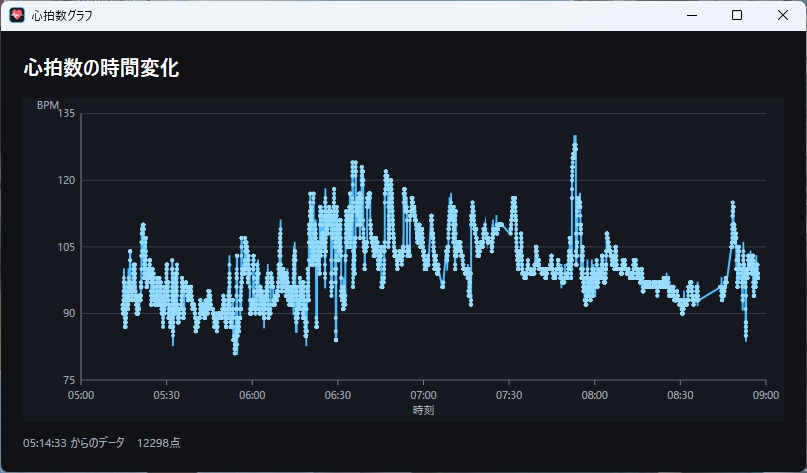The height and width of the screenshot is (473, 807).
Task: Click the 07:00 time axis label
Action: coord(423,395)
